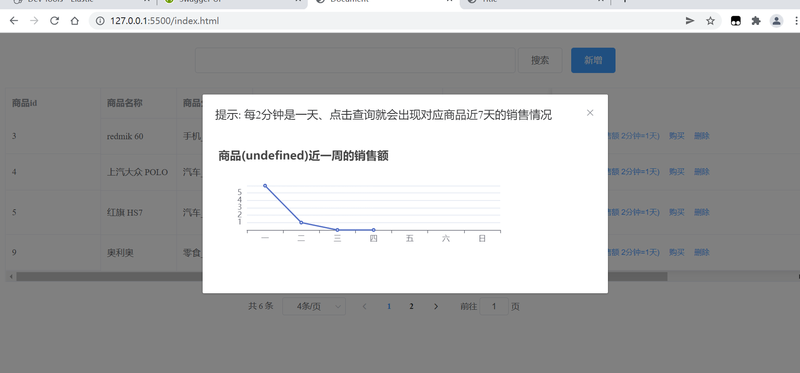
Task: Bookmark this page with the star icon
Action: (710, 21)
